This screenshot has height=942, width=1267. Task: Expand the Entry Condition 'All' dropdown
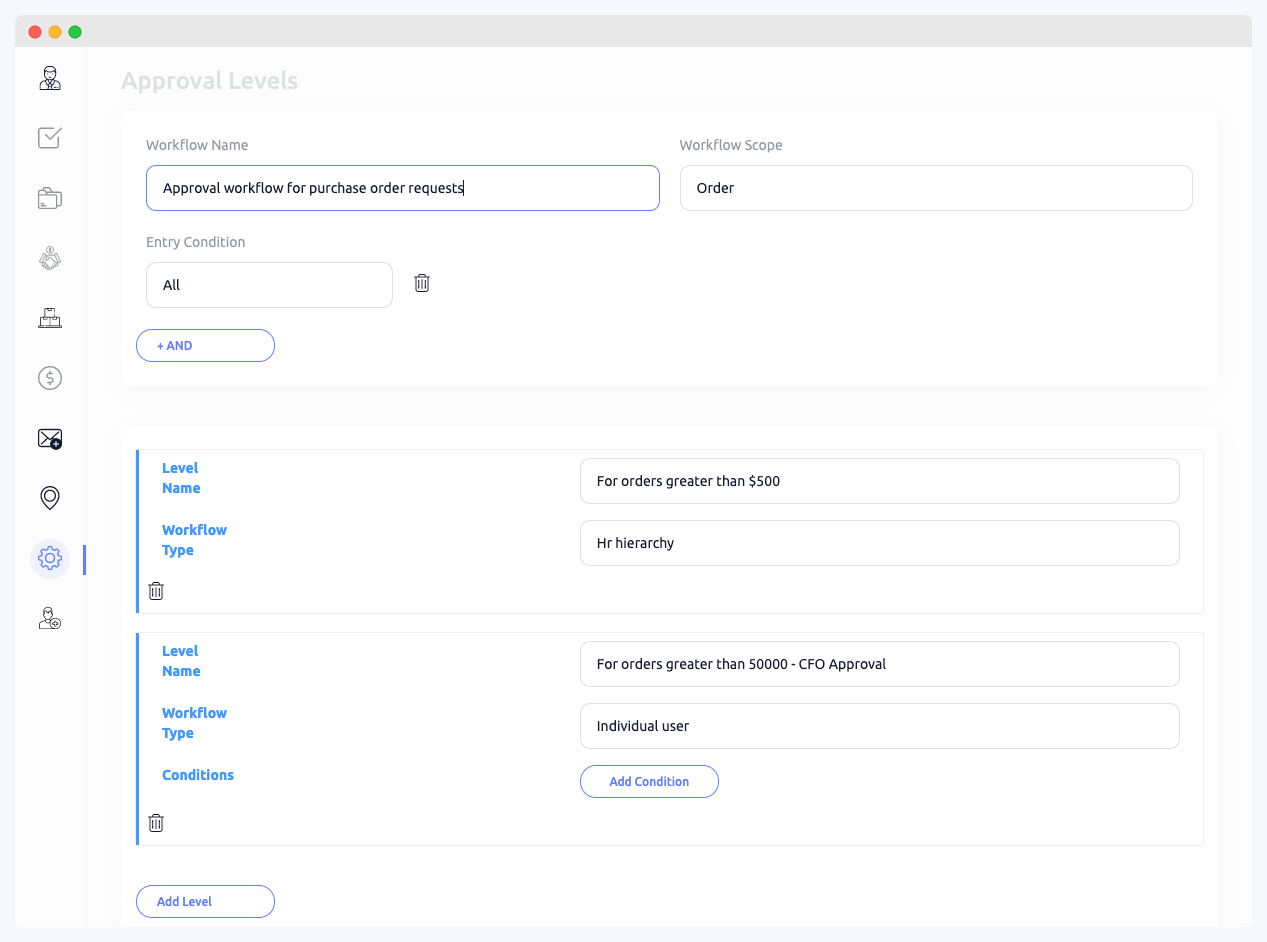point(269,284)
